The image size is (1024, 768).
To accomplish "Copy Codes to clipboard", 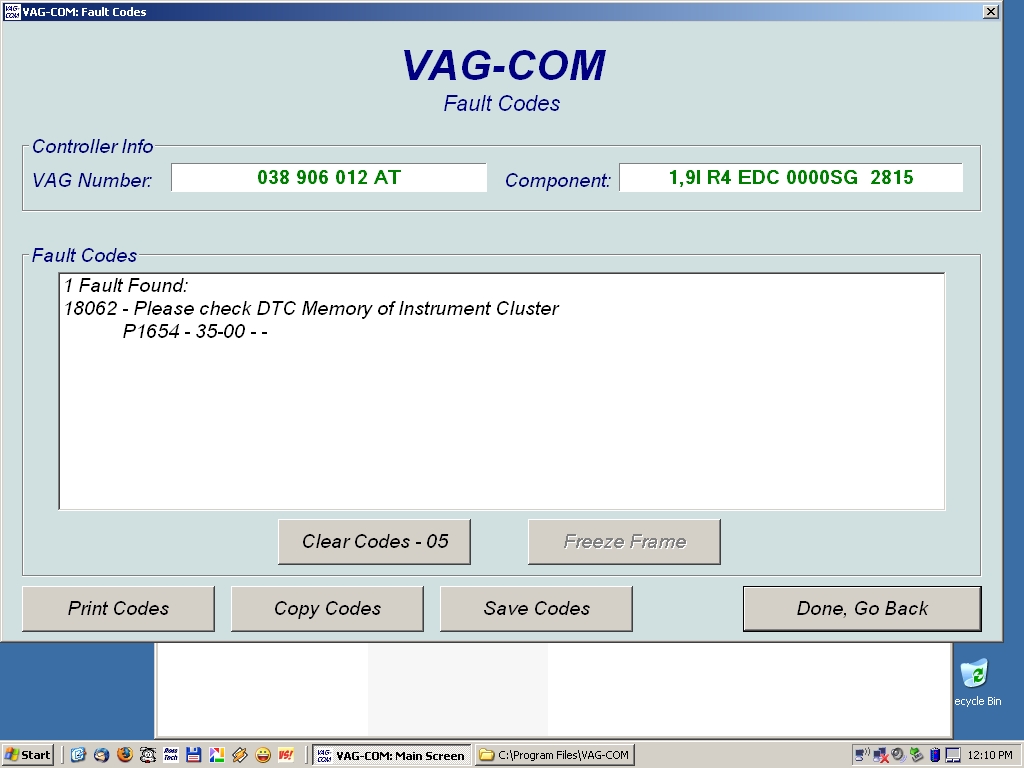I will (x=327, y=609).
